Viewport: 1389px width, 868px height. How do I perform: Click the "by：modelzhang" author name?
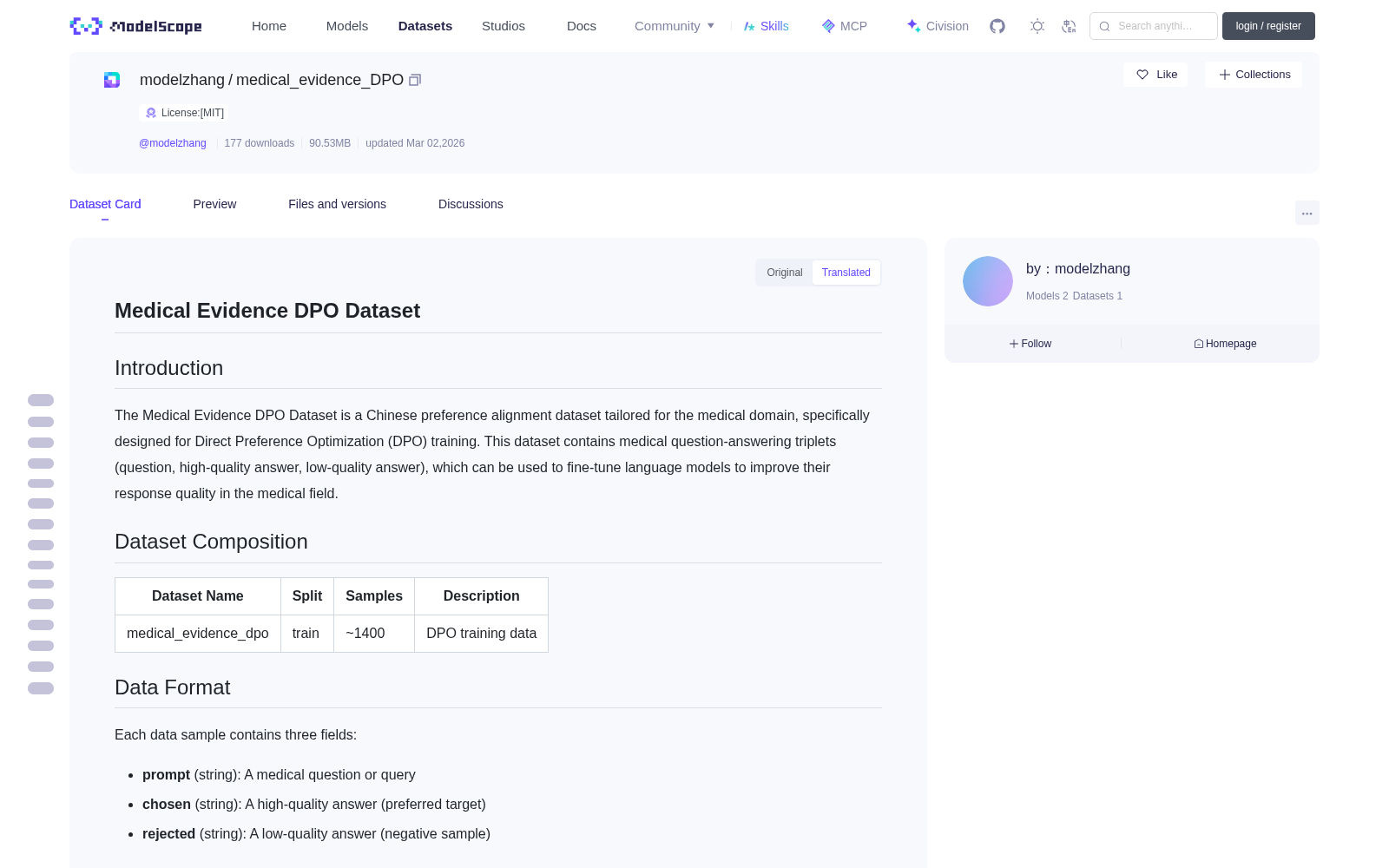[x=1078, y=269]
